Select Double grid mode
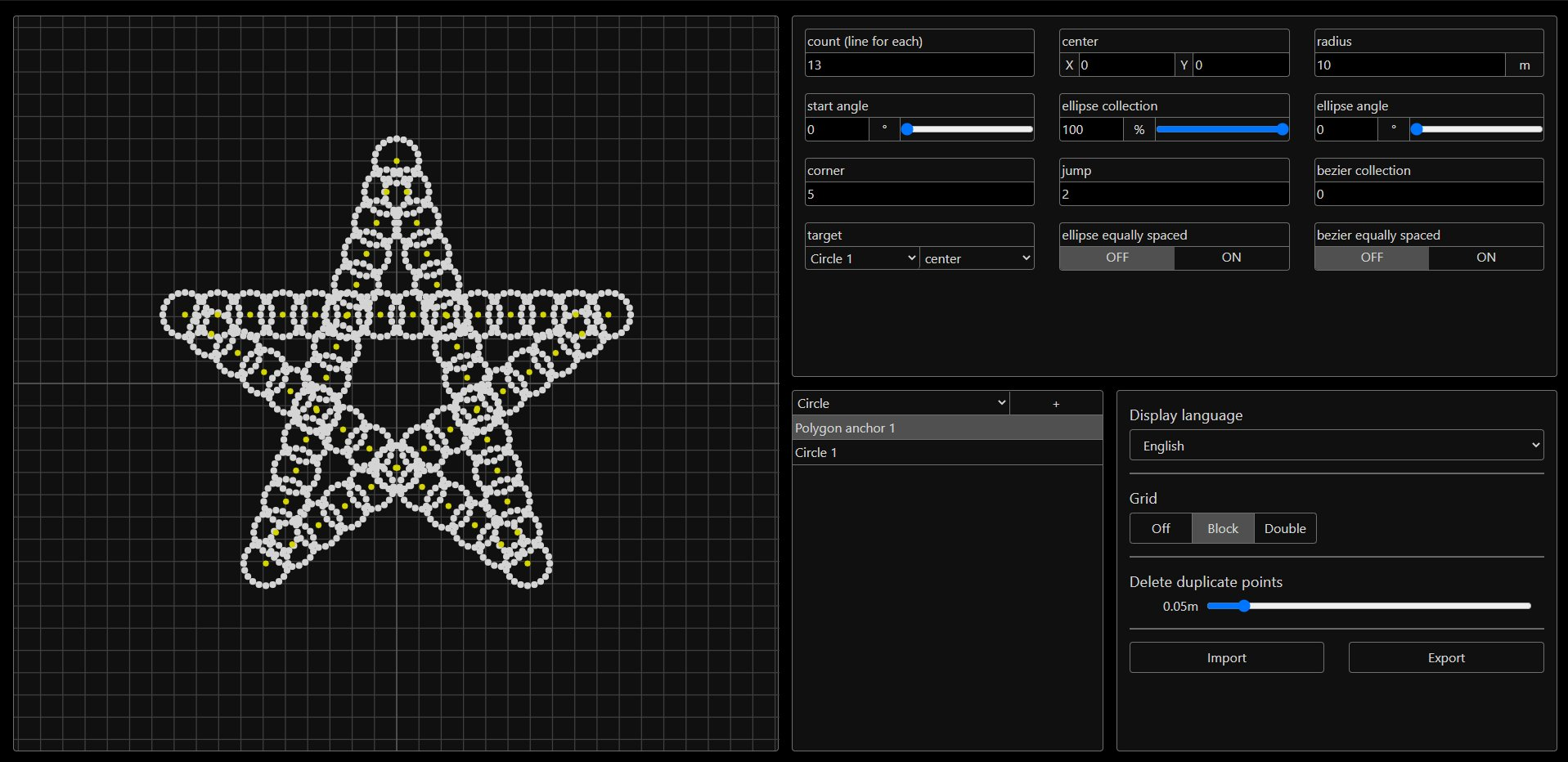 (x=1285, y=528)
